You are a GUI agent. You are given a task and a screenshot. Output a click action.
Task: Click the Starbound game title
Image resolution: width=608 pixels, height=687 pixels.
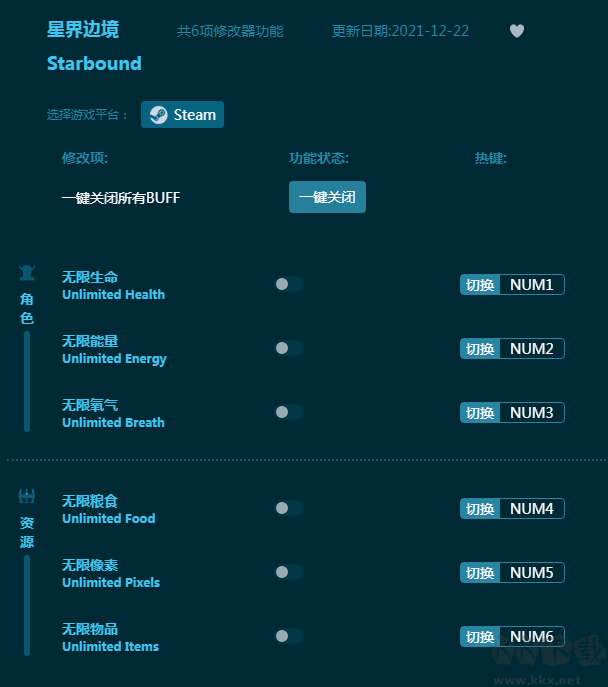point(94,63)
